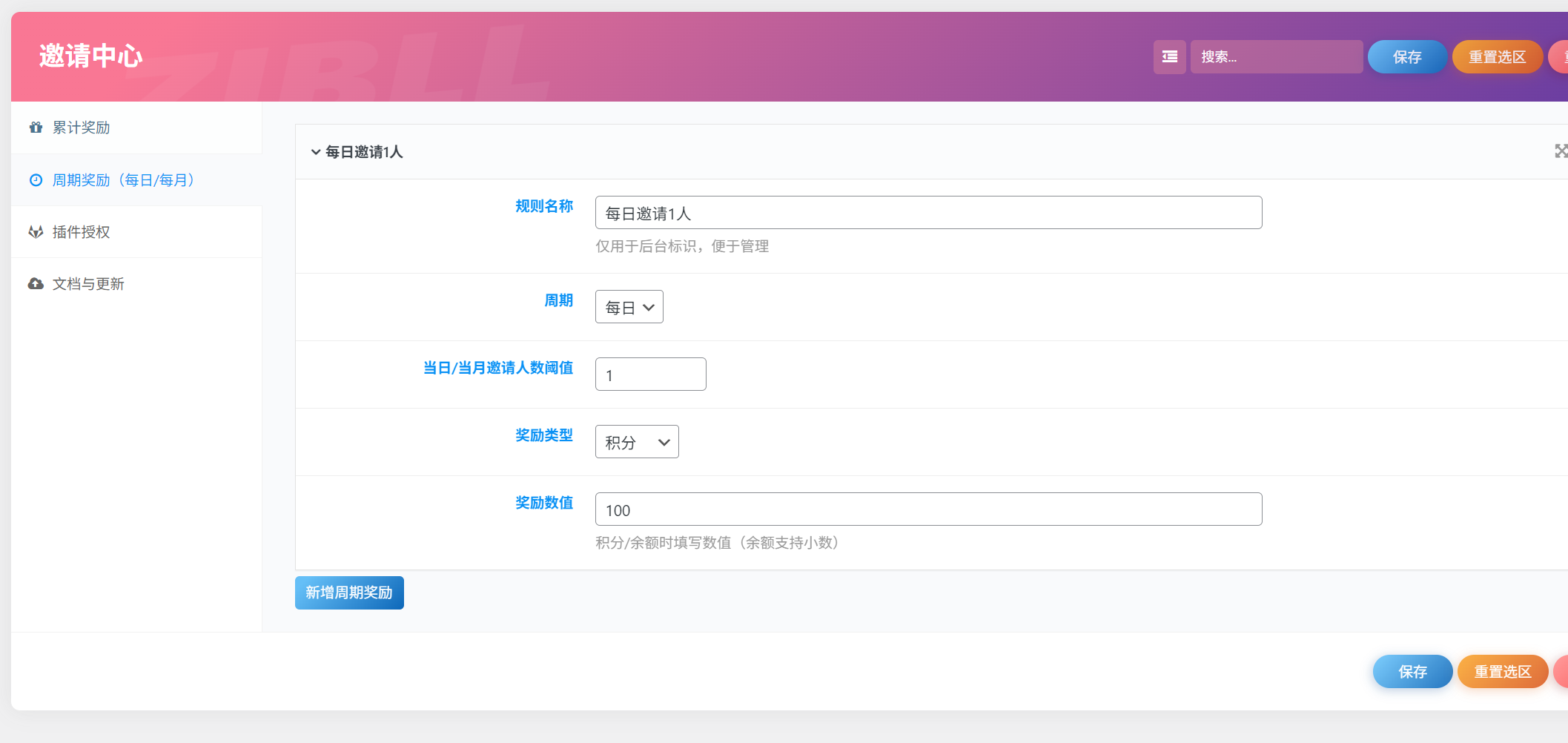Click the 规则名称 field containing 每日邀请1人
1568x743 pixels.
927,212
